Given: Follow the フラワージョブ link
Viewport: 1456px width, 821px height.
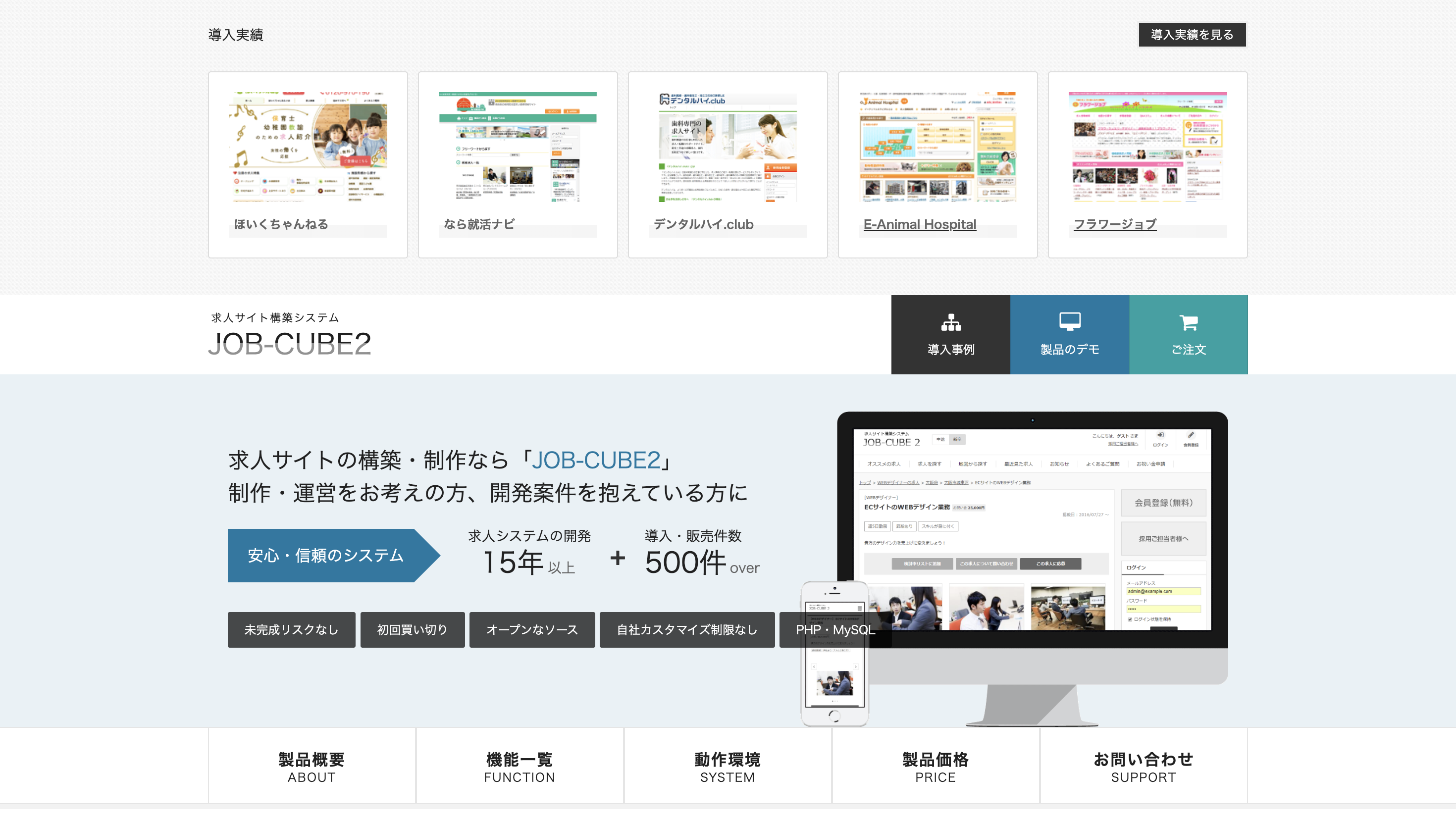Looking at the screenshot, I should coord(1115,224).
